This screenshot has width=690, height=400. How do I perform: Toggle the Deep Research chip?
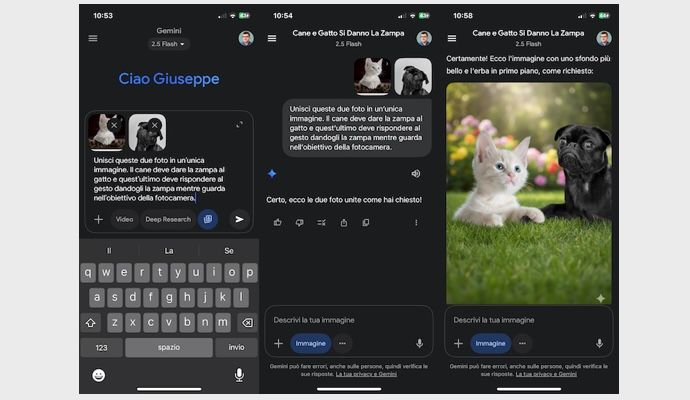pyautogui.click(x=167, y=219)
